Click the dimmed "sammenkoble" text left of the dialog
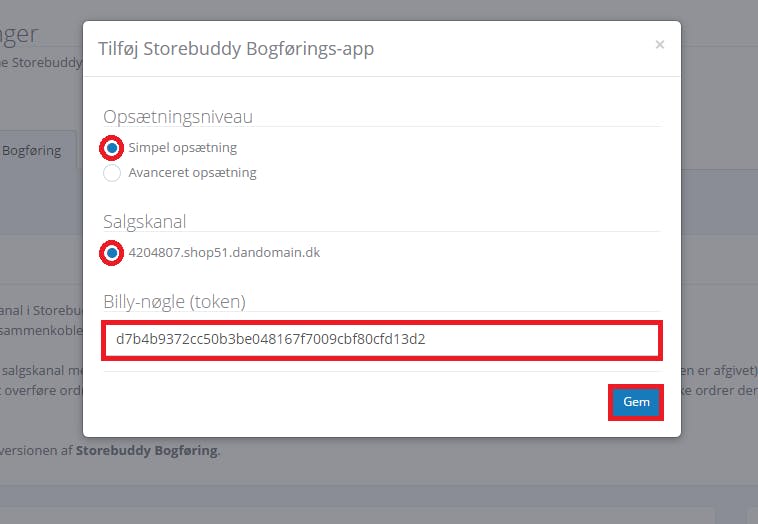 (x=42, y=331)
